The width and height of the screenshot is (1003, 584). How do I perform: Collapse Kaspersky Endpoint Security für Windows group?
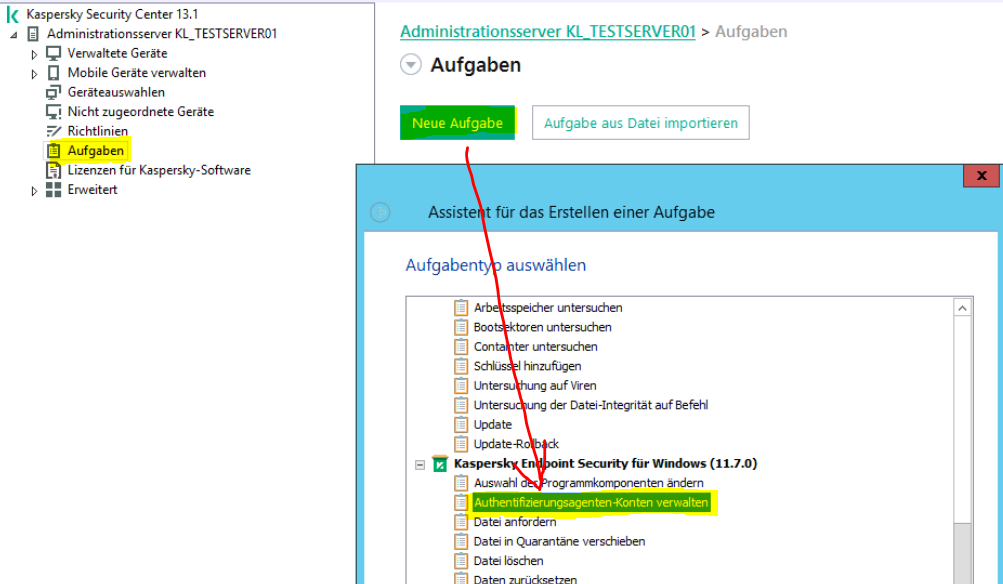click(x=420, y=464)
